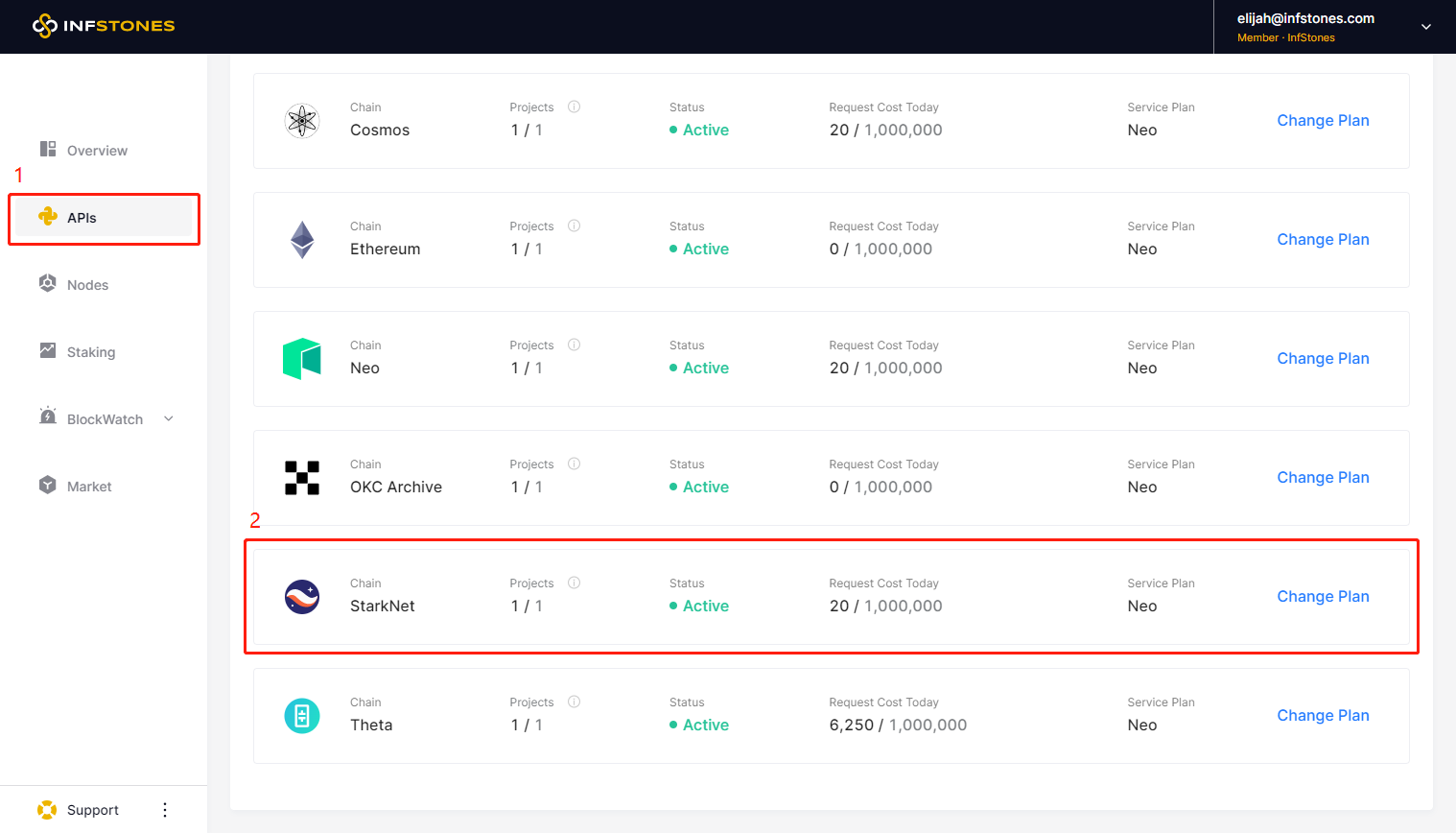Click the InfStones logo icon
This screenshot has width=1456, height=833.
pos(44,26)
